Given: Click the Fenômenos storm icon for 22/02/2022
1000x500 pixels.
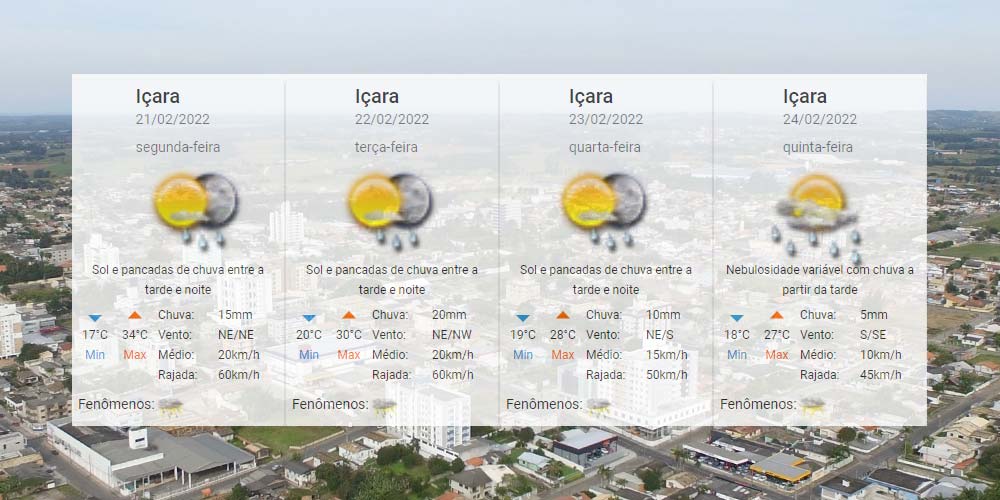Looking at the screenshot, I should pos(385,405).
